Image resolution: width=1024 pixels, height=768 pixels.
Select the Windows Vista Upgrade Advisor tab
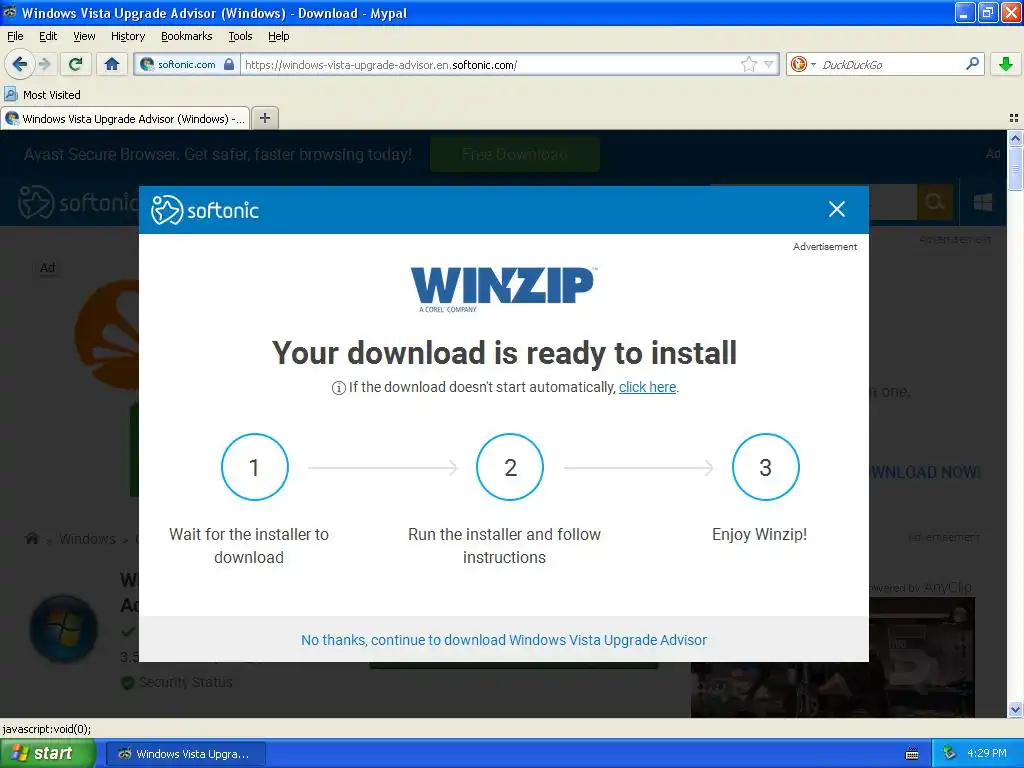pos(125,118)
